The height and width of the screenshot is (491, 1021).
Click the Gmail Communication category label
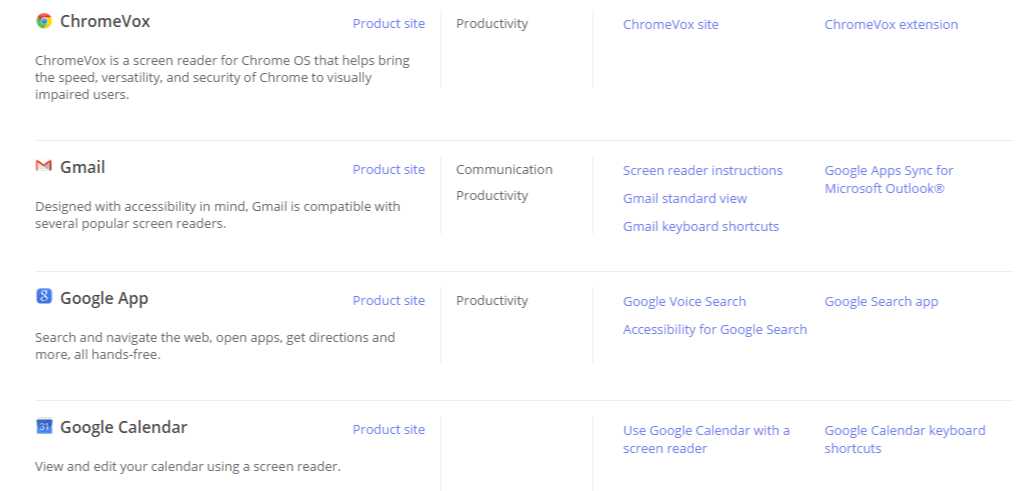click(x=504, y=170)
